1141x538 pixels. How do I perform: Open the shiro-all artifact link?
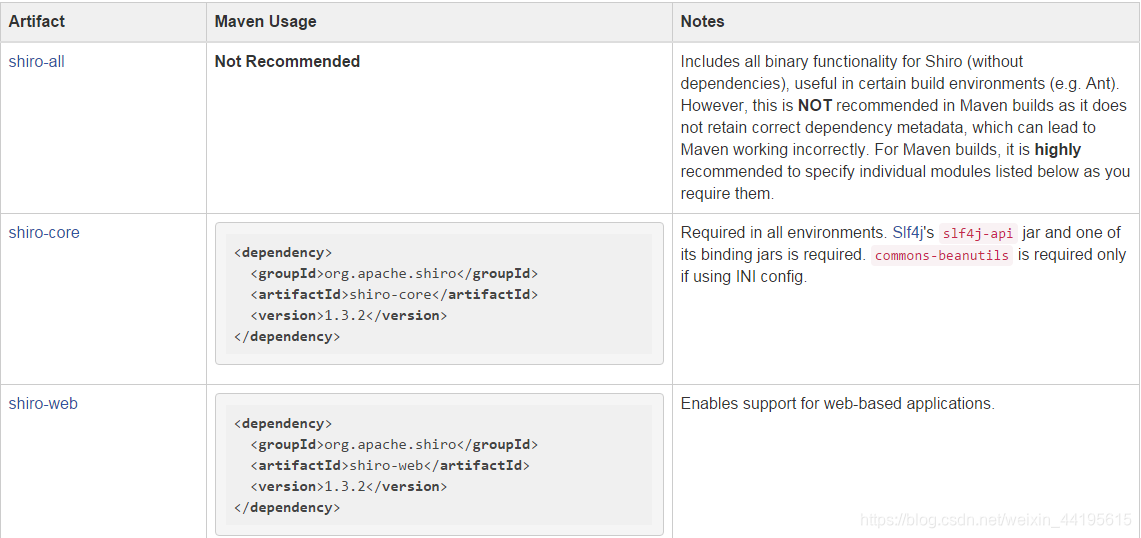point(36,62)
